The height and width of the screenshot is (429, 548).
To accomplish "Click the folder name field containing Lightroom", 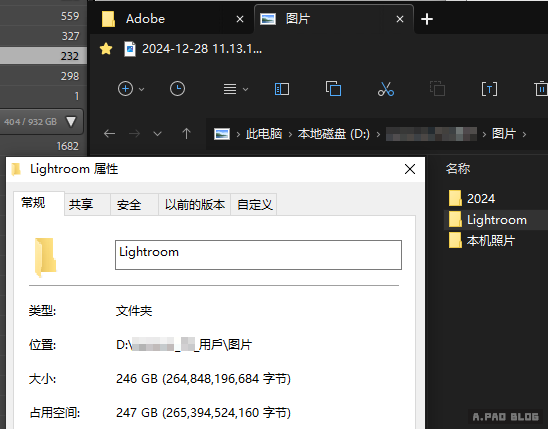I will [258, 255].
